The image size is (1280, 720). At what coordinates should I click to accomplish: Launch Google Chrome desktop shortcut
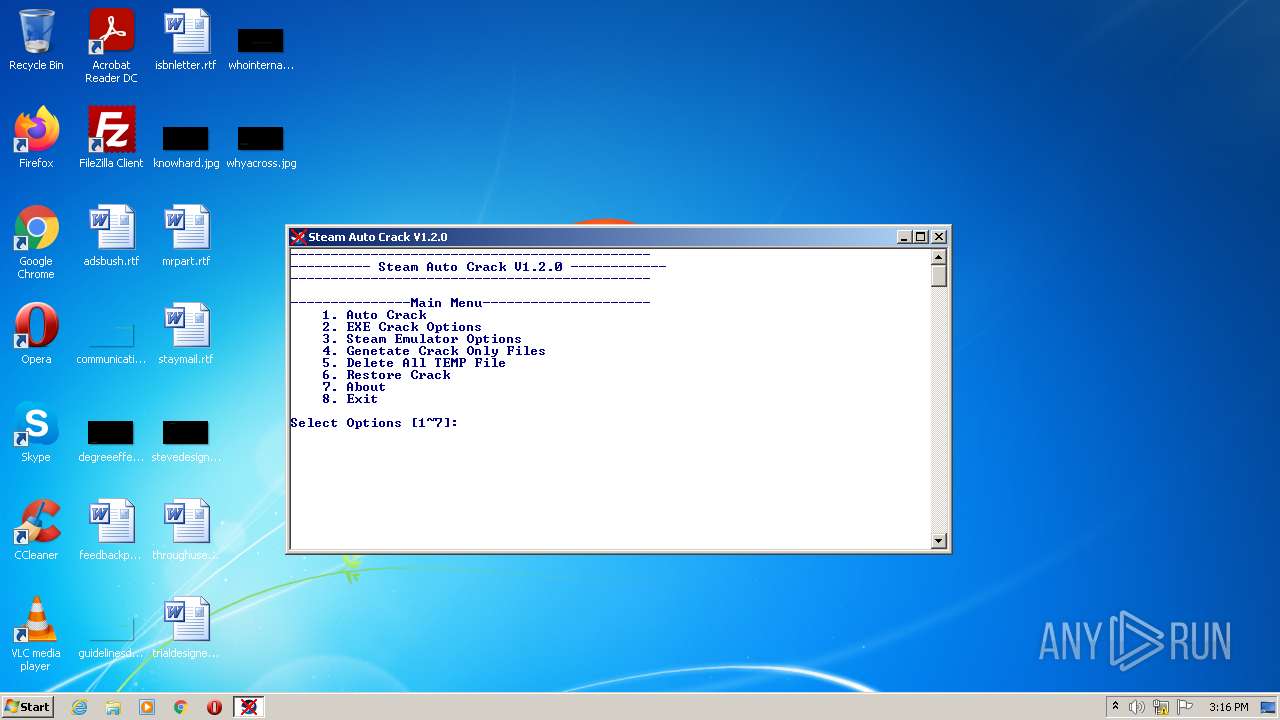point(36,242)
